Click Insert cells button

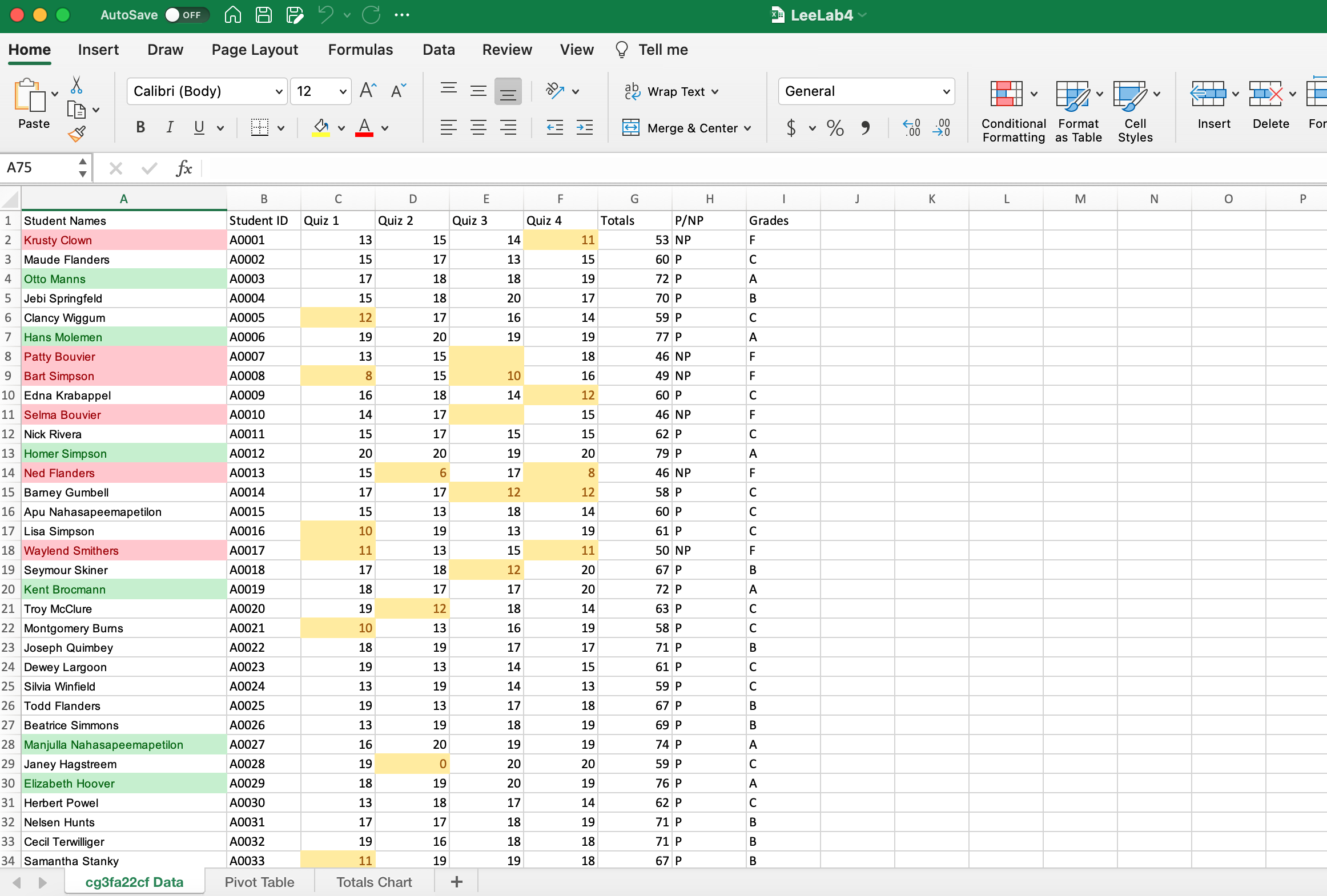click(1213, 106)
